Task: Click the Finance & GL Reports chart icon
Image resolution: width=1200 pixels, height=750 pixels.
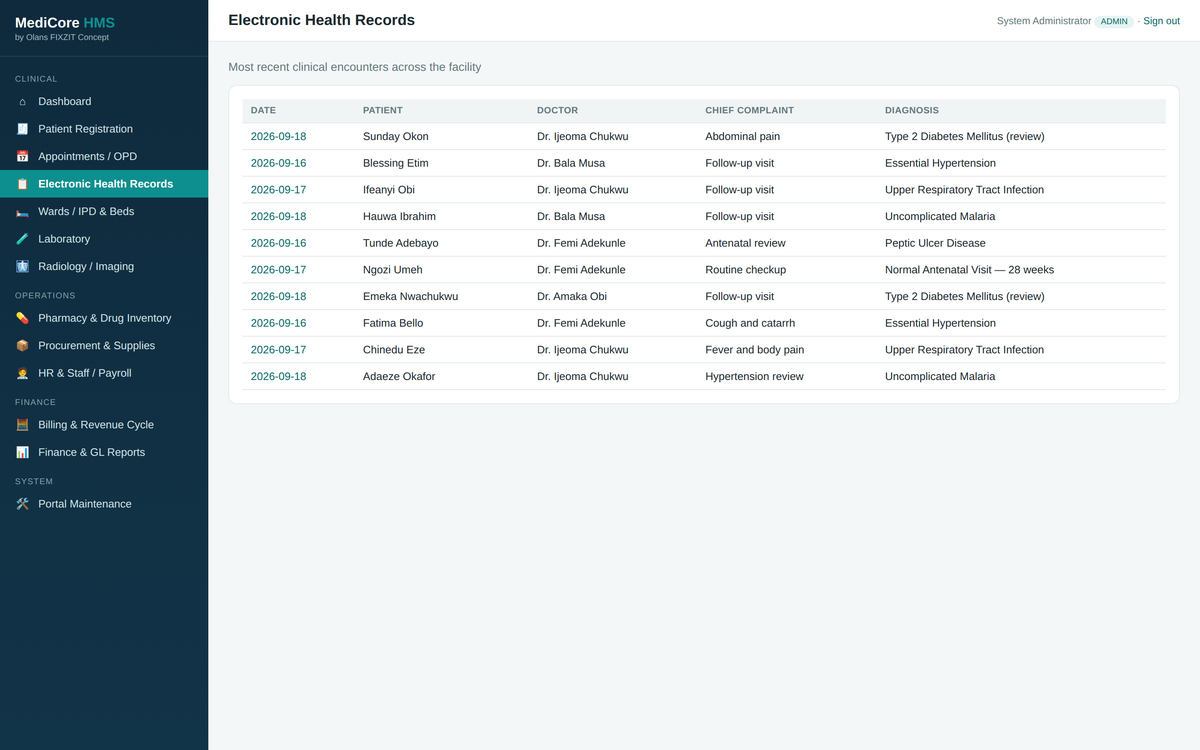Action: click(x=22, y=452)
